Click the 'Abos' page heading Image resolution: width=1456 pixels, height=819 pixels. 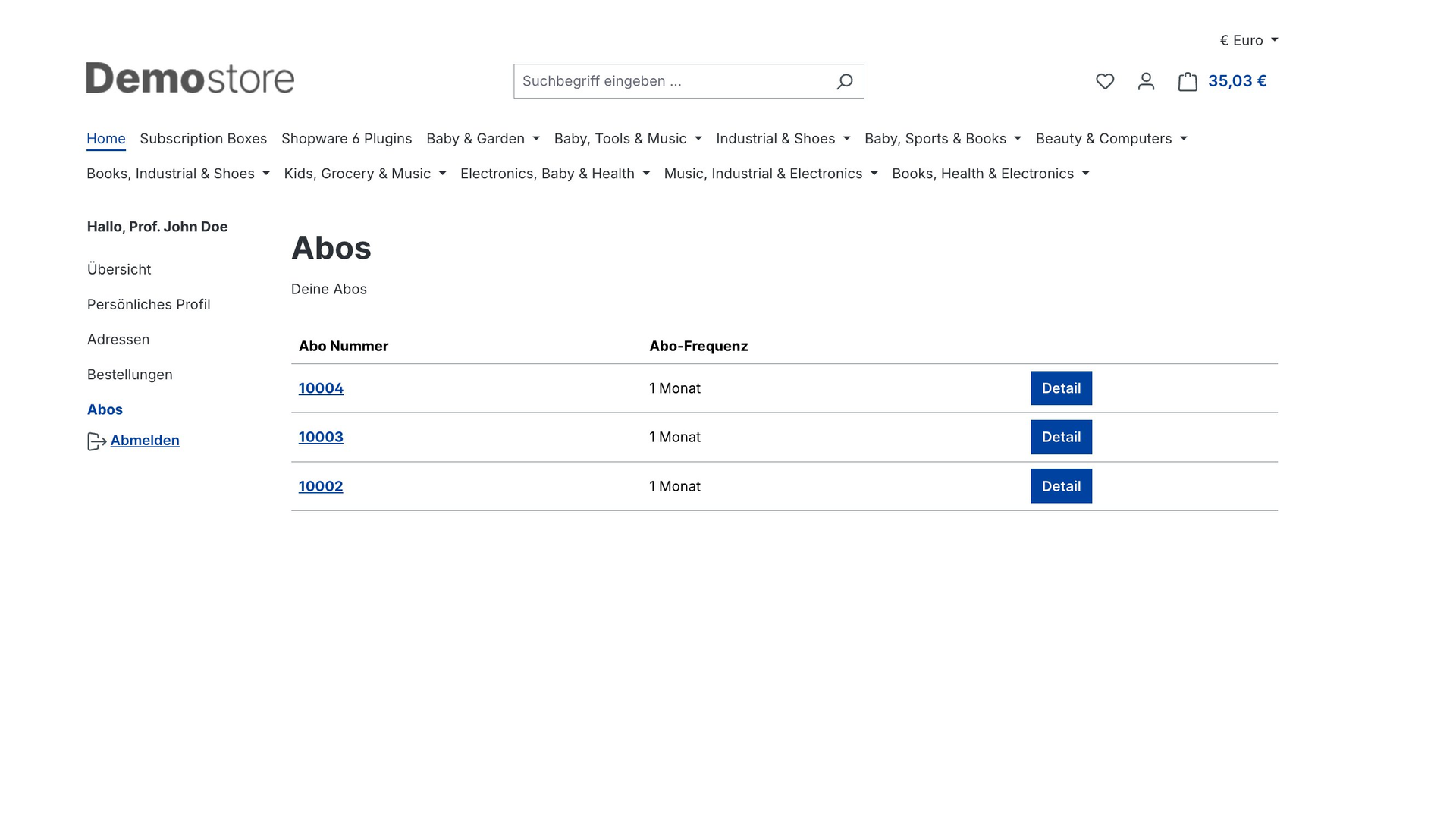(331, 248)
